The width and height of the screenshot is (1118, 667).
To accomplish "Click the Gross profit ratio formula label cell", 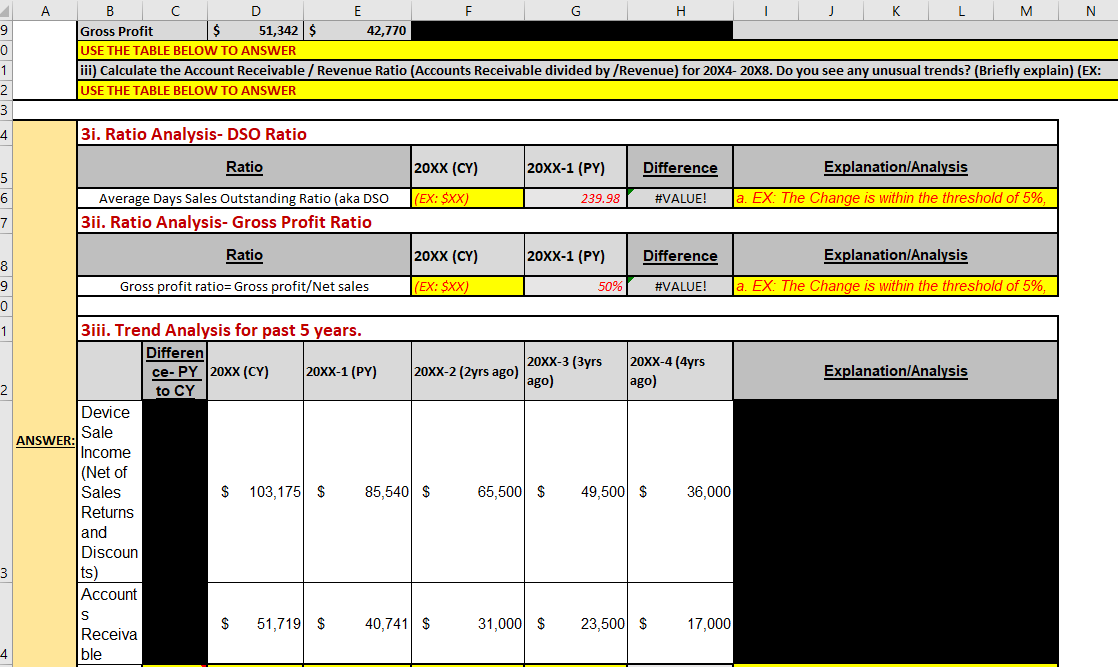I will 244,286.
